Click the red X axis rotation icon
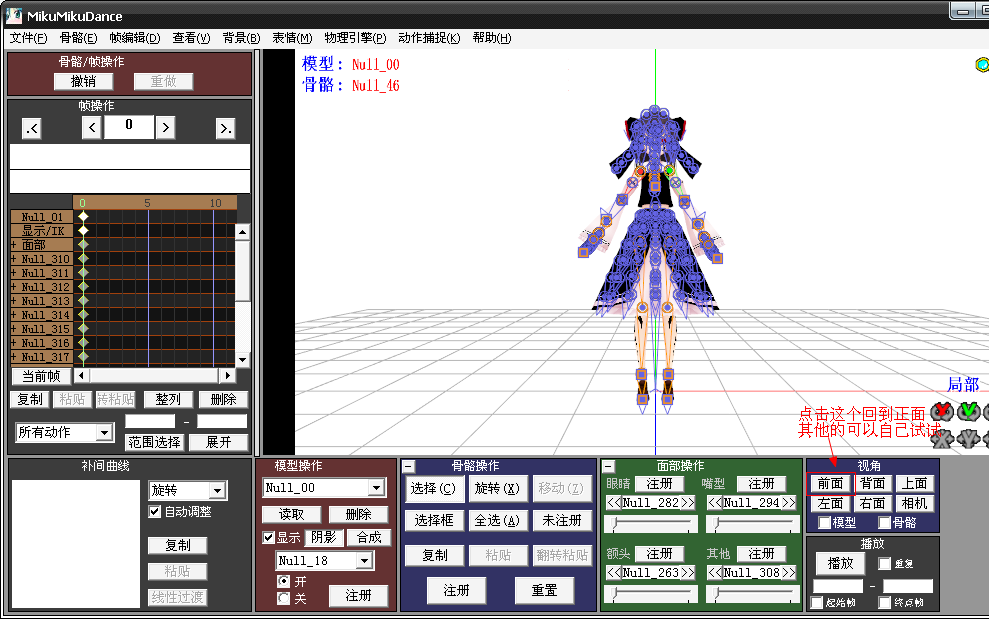989x619 pixels. [942, 411]
